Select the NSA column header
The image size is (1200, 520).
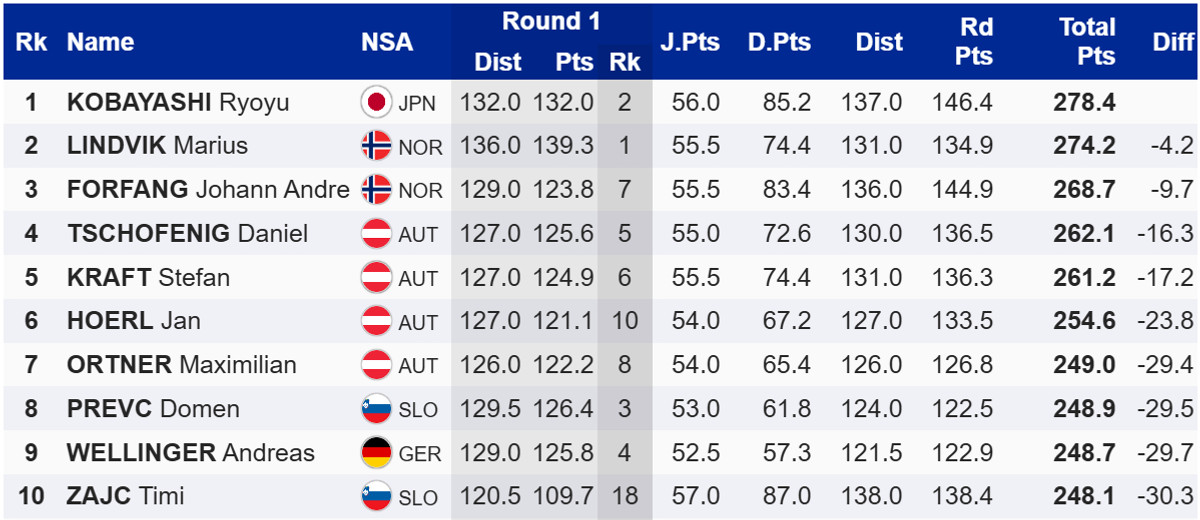coord(387,42)
